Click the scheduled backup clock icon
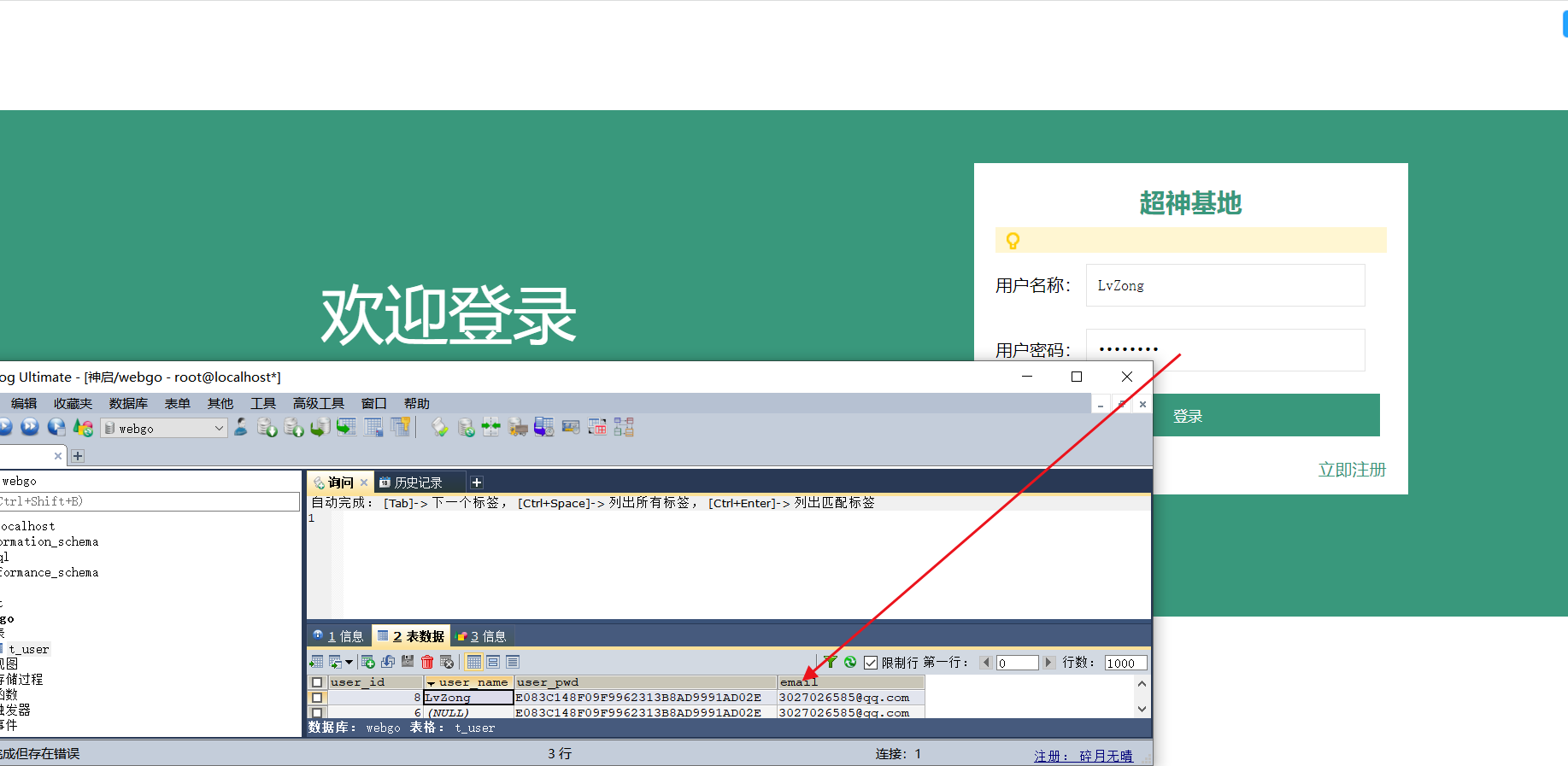The image size is (1568, 766). tap(544, 427)
